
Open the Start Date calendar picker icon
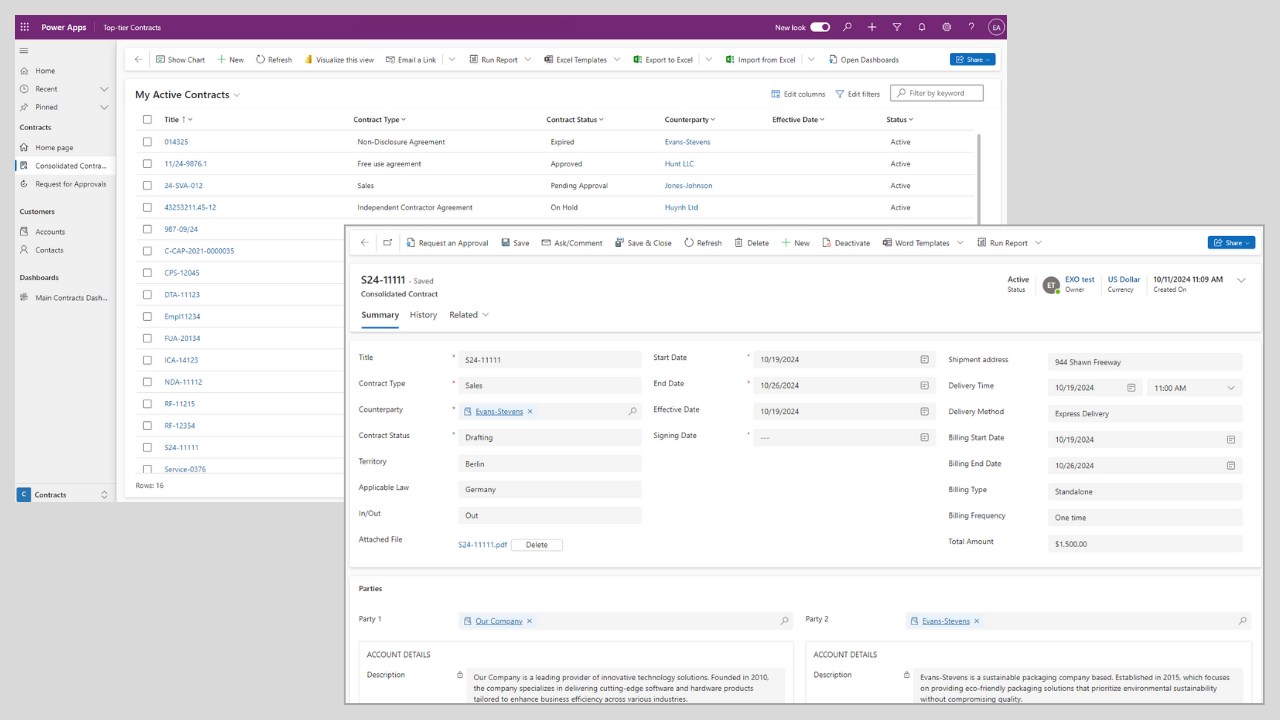[x=925, y=359]
